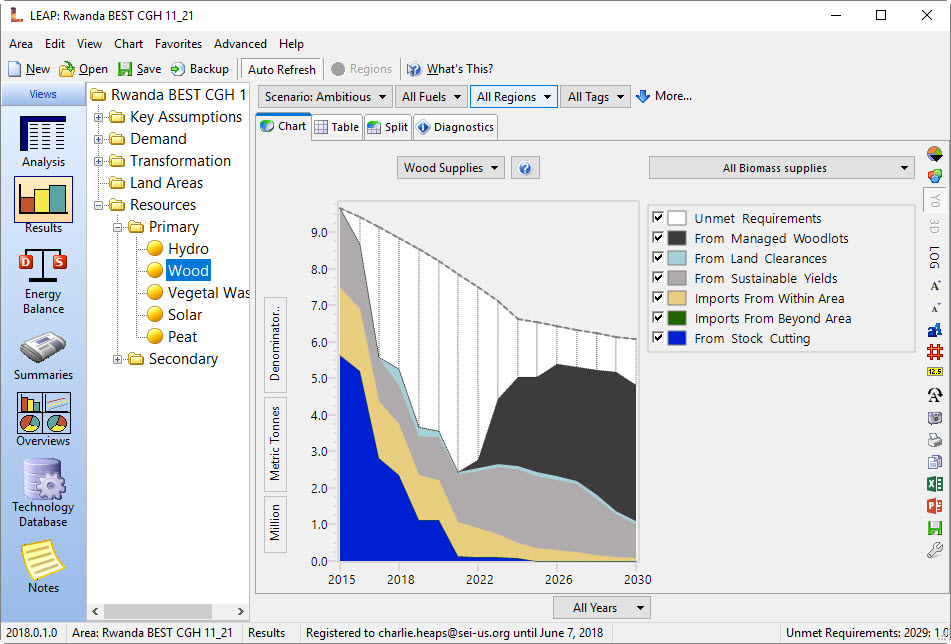Open the Technology Database view
This screenshot has height=644, width=951.
(x=43, y=493)
